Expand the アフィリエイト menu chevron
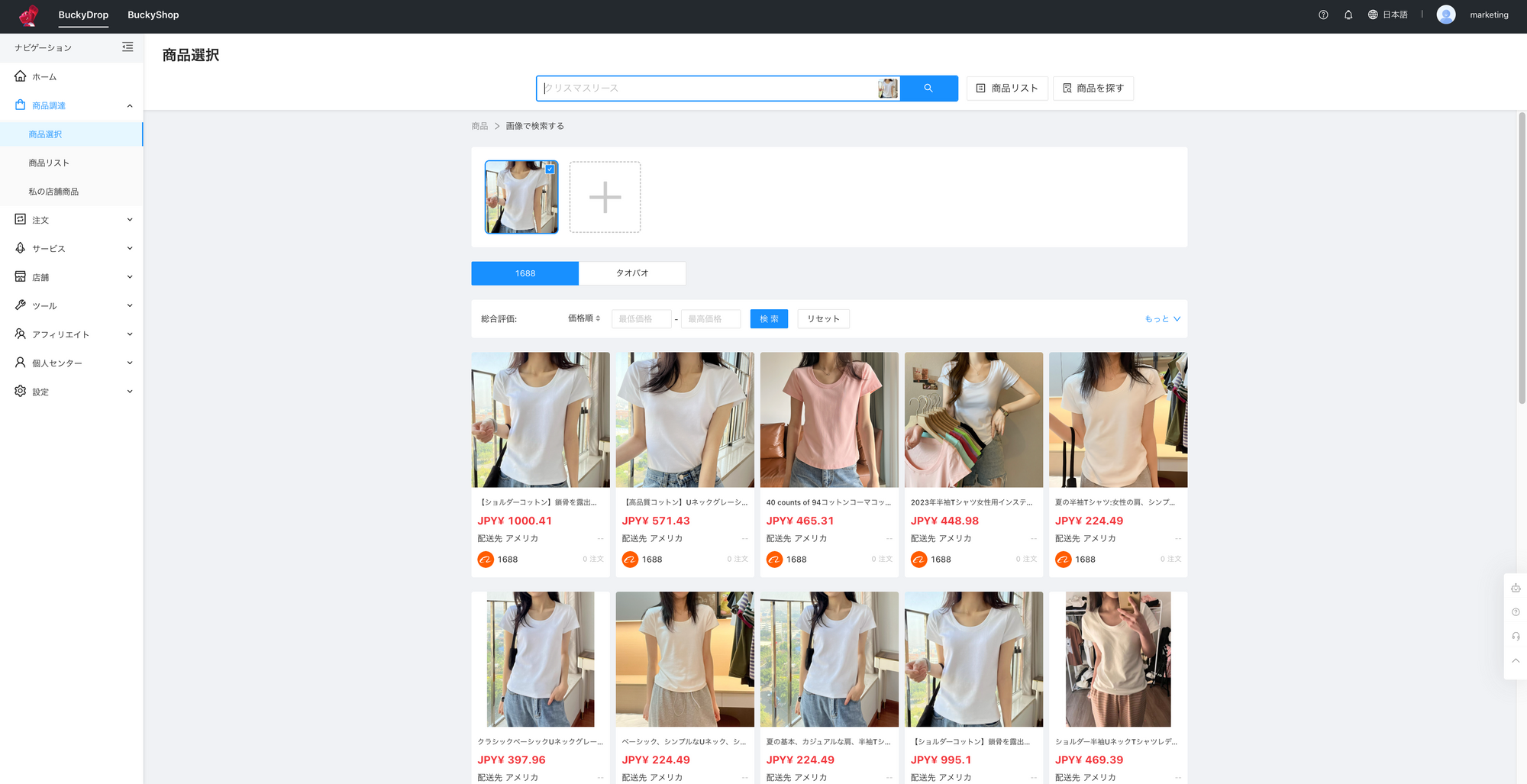This screenshot has width=1527, height=784. pyautogui.click(x=130, y=334)
